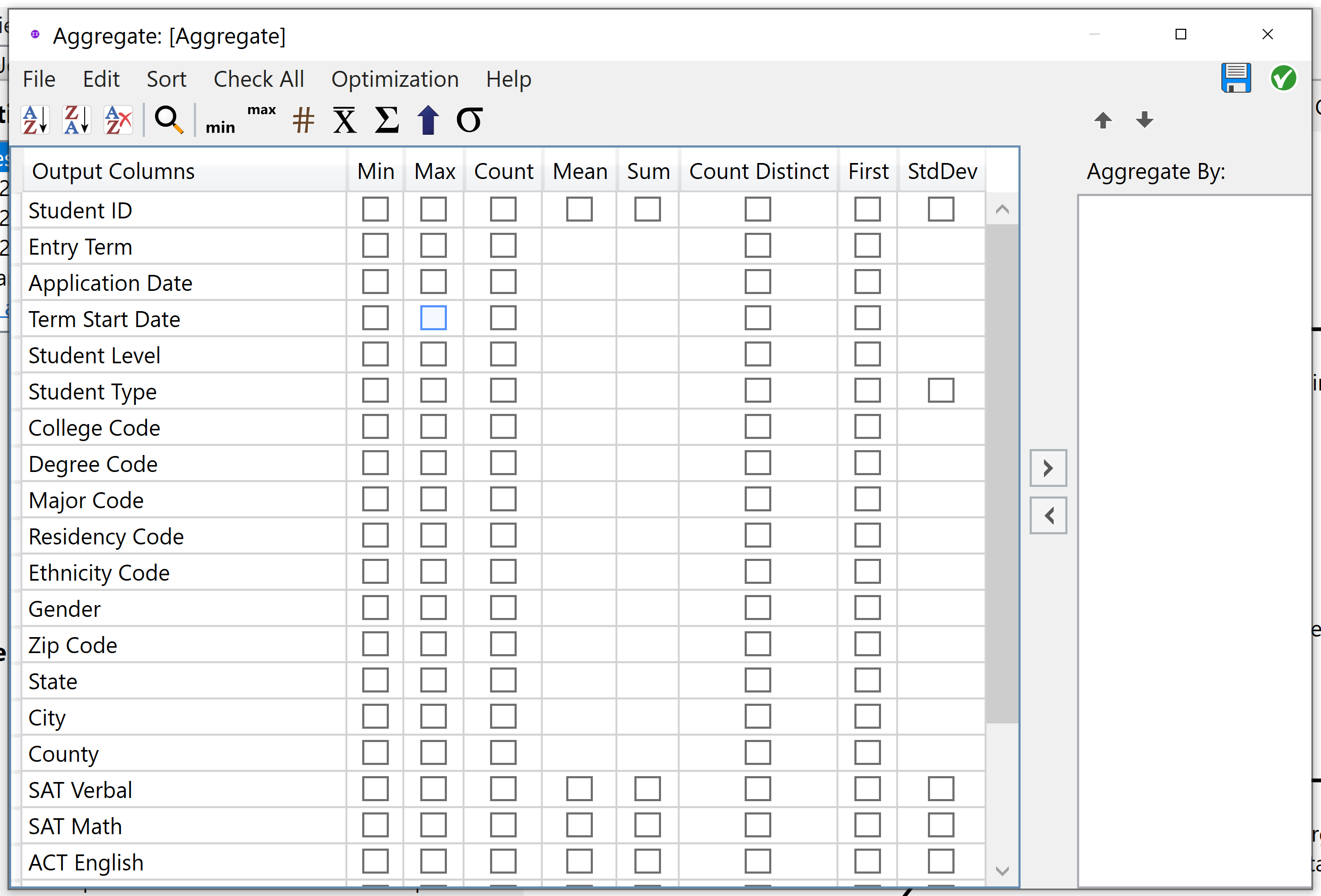Check Count for Zip Code
1321x896 pixels.
point(503,644)
